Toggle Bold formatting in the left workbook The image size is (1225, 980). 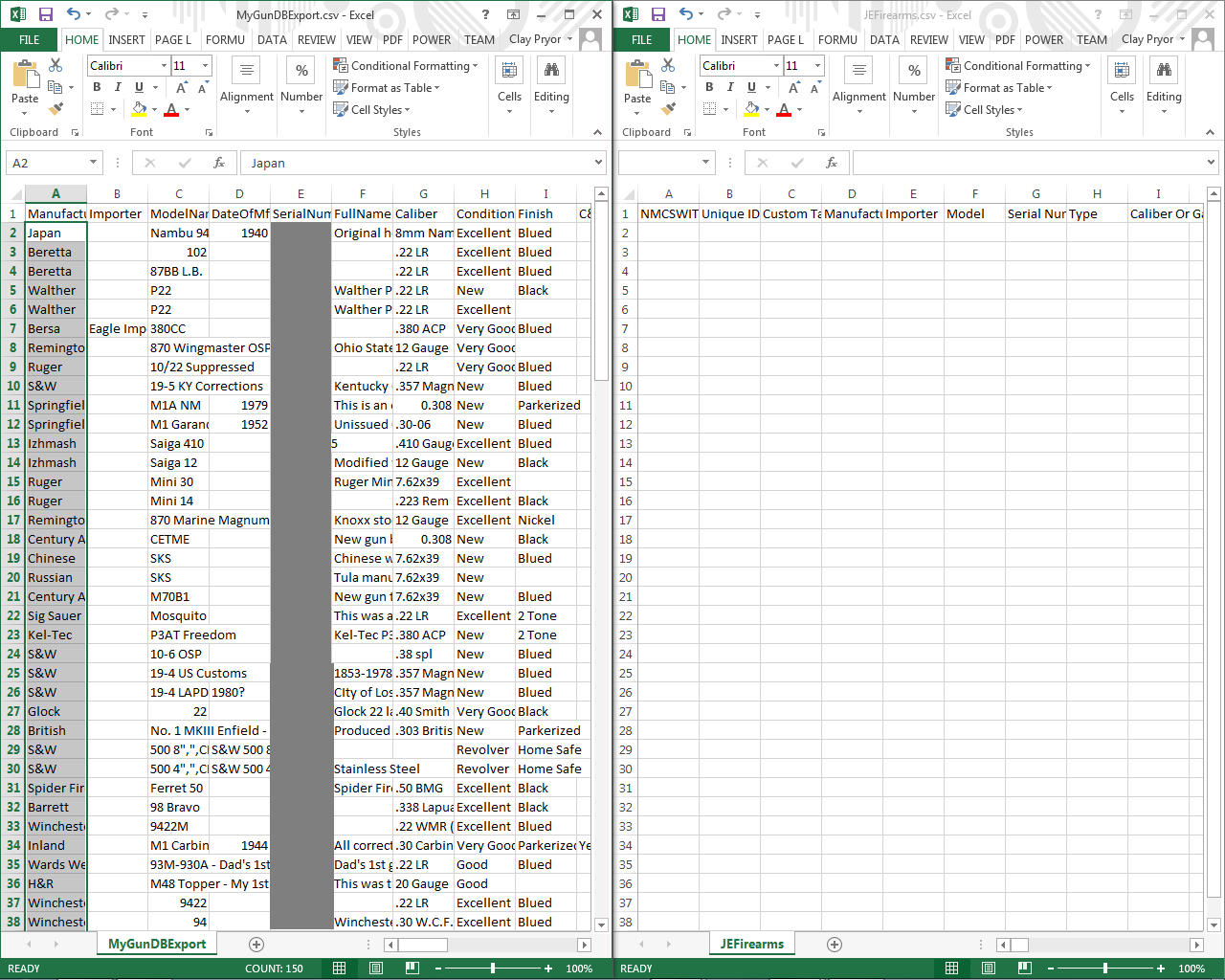click(x=95, y=86)
